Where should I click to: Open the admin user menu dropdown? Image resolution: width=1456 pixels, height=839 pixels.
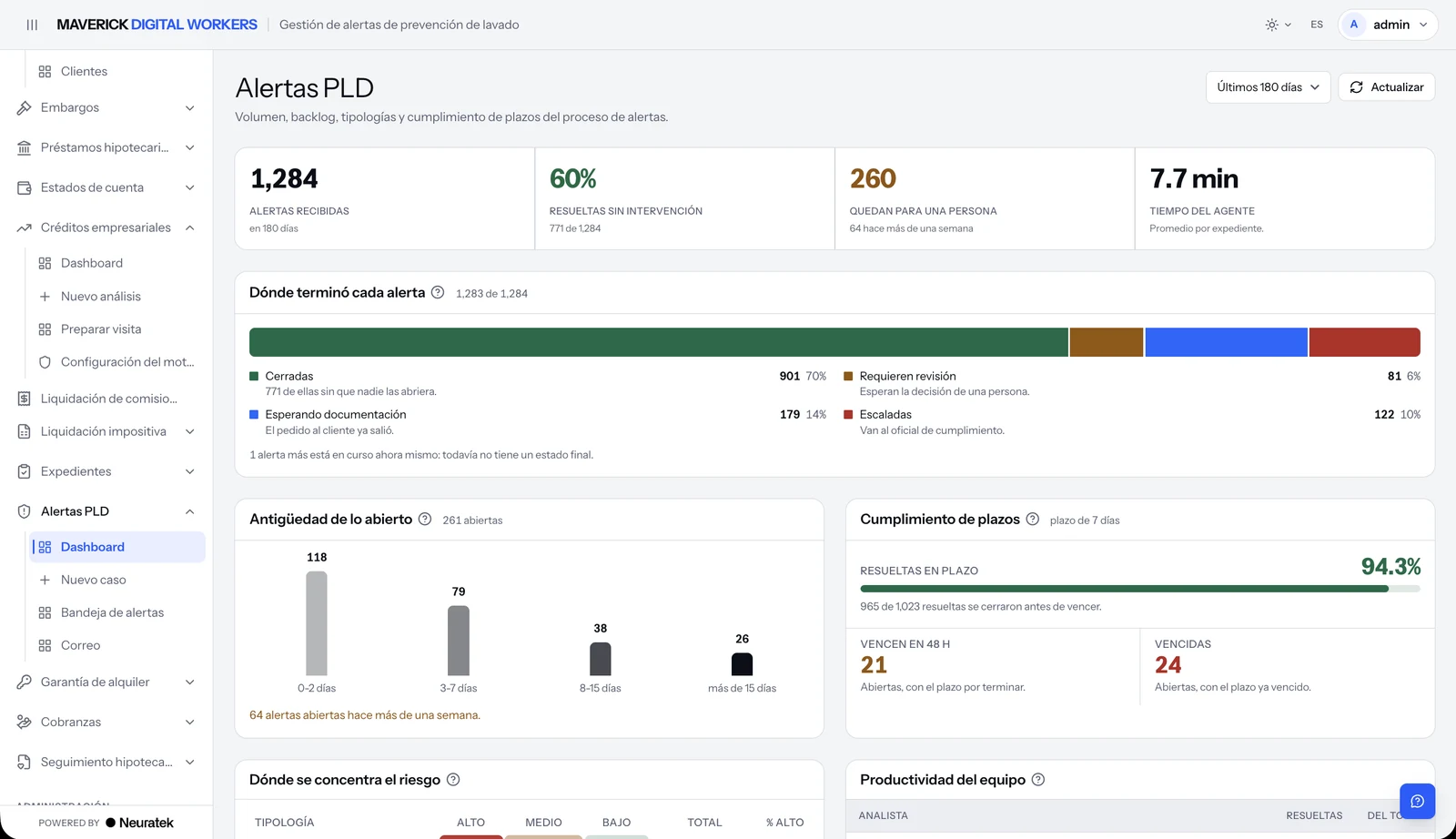click(x=1389, y=25)
